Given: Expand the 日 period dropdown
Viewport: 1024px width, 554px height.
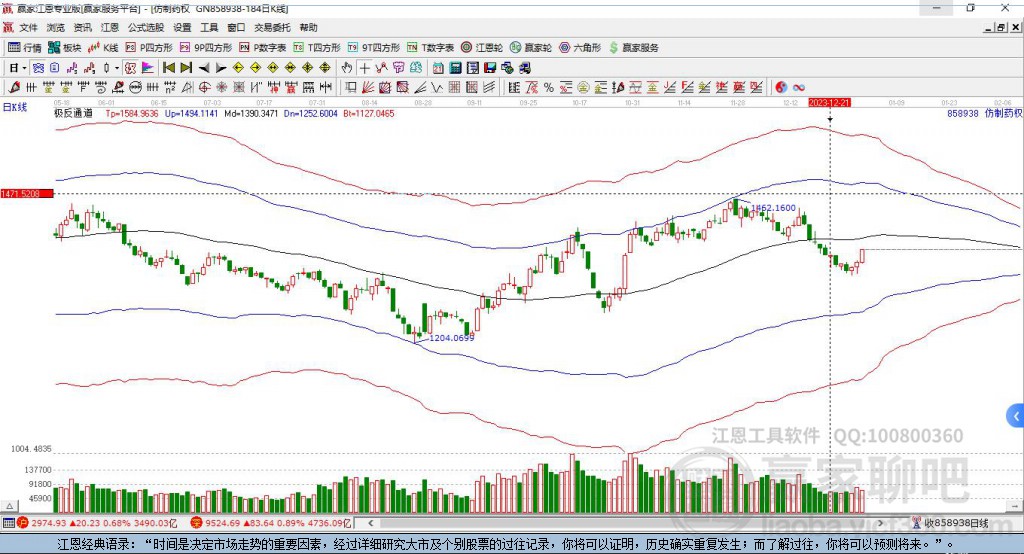Looking at the screenshot, I should 24,68.
